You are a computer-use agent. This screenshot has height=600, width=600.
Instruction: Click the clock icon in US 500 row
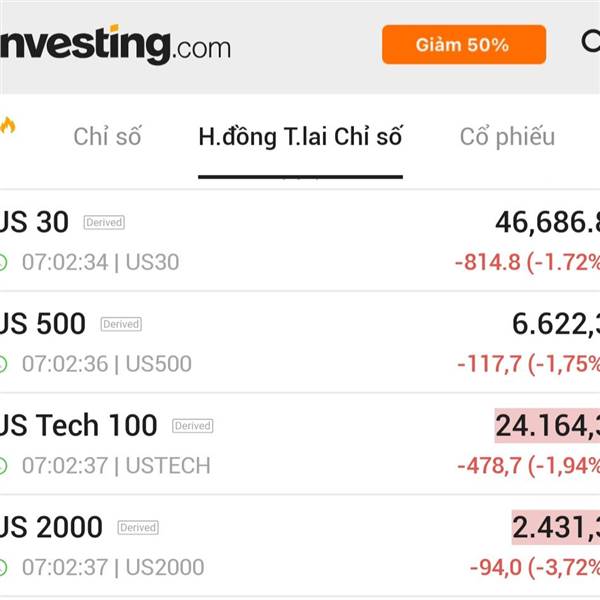coord(3,364)
